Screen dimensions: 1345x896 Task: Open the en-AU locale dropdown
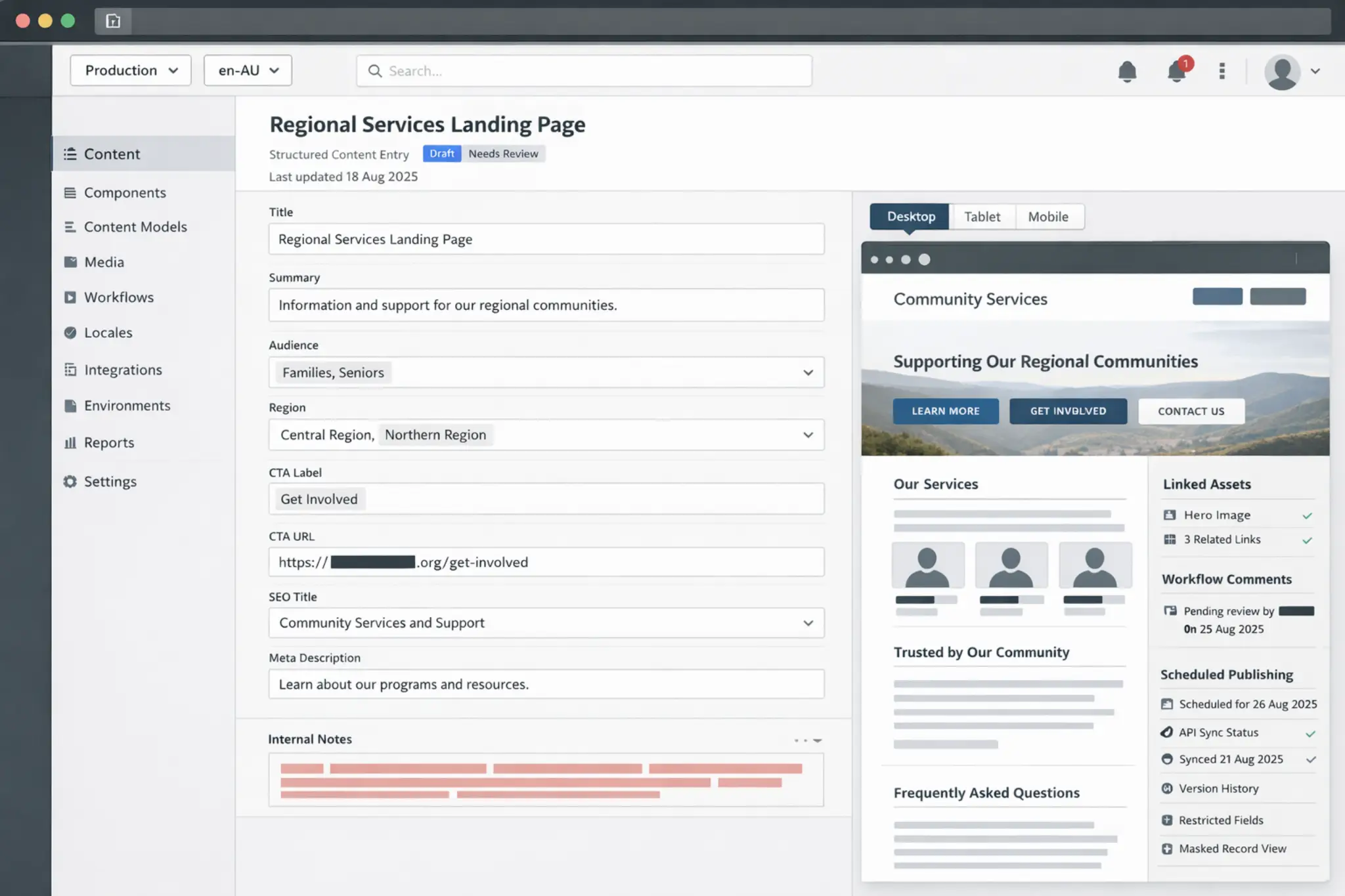pyautogui.click(x=248, y=70)
